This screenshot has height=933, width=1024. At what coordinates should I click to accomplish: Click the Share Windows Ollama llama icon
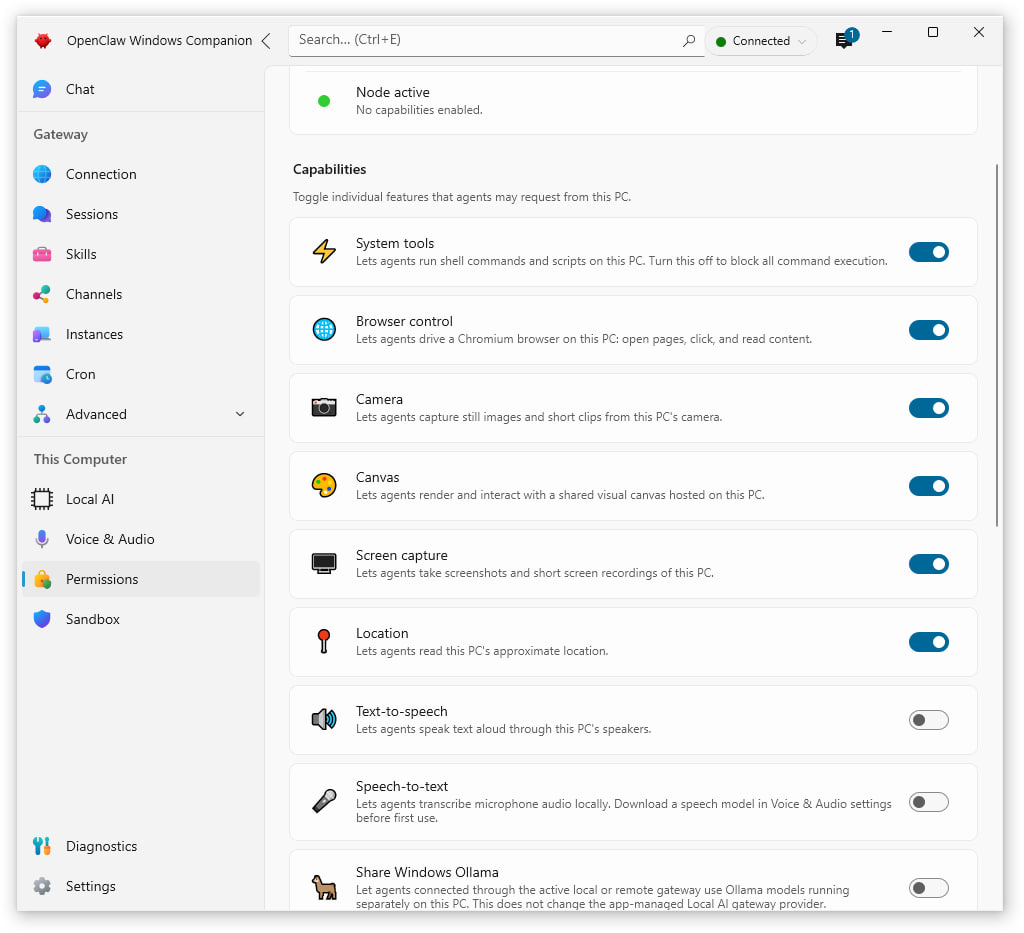[324, 887]
